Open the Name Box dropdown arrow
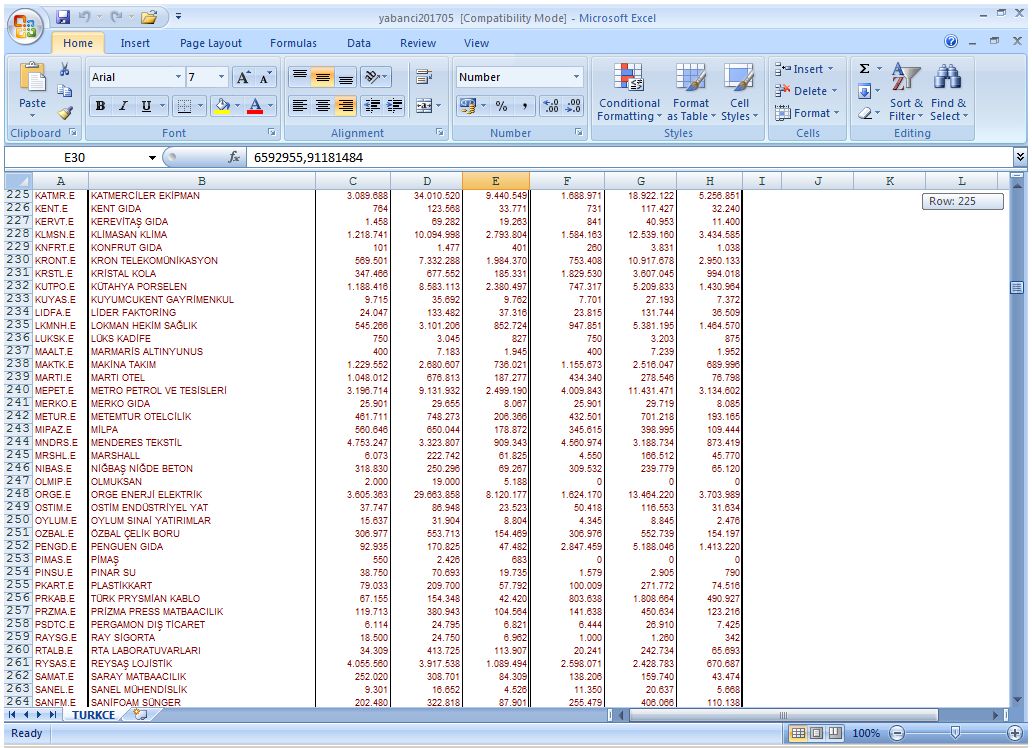This screenshot has height=748, width=1032. click(152, 157)
